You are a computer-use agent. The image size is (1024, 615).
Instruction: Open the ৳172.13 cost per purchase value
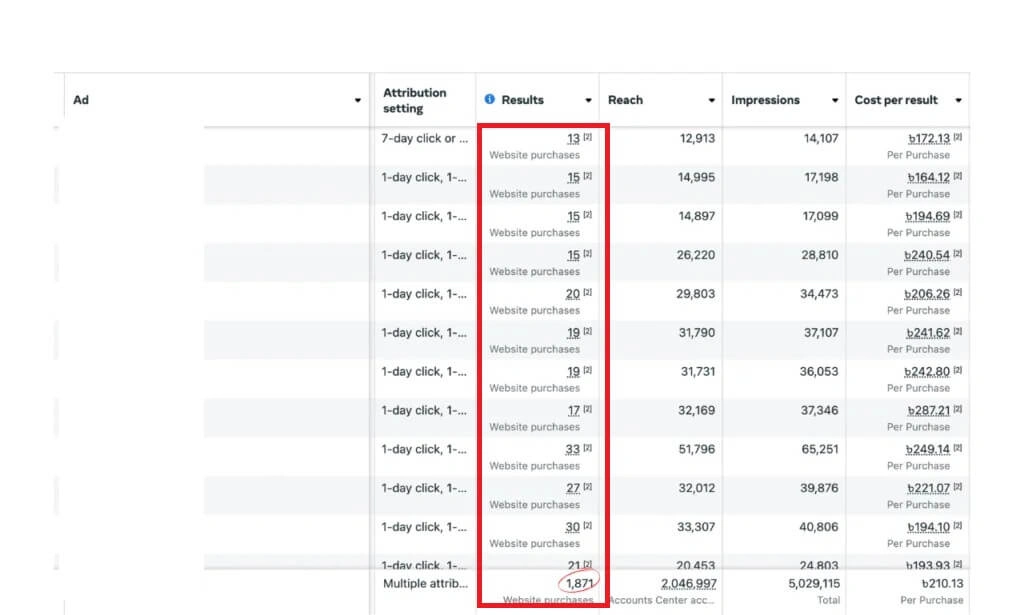pyautogui.click(x=928, y=139)
